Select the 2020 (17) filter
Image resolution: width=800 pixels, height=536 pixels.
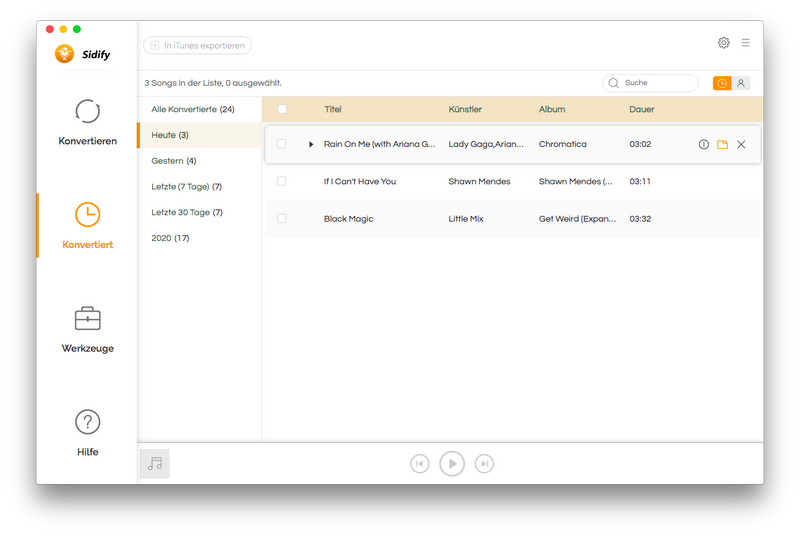point(199,238)
